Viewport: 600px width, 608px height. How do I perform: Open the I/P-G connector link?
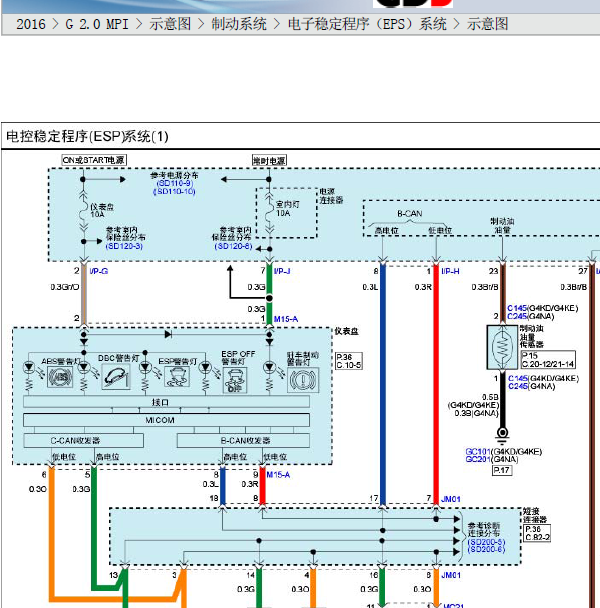pos(99,271)
